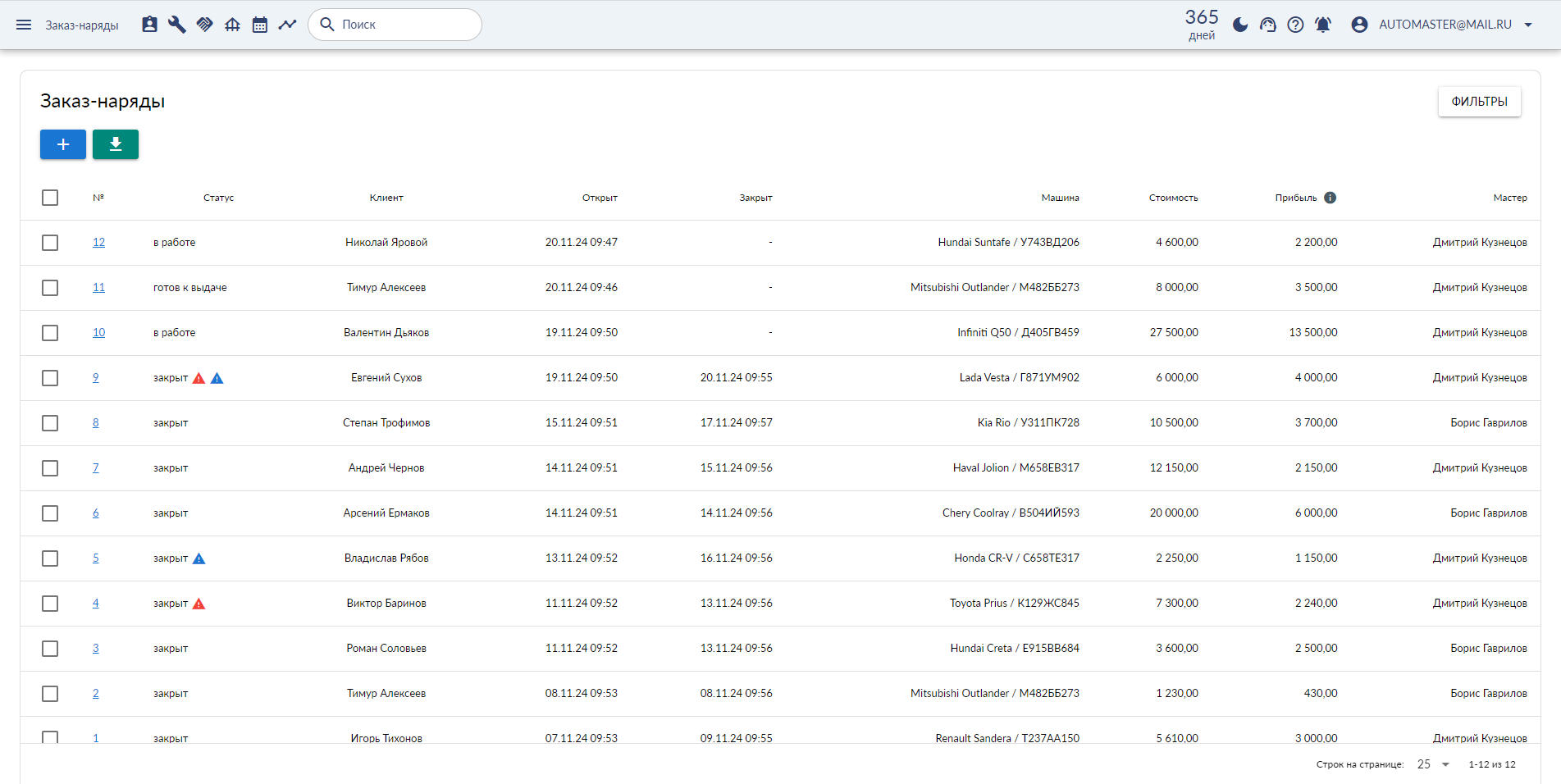Click the help question mark icon

pos(1295,25)
